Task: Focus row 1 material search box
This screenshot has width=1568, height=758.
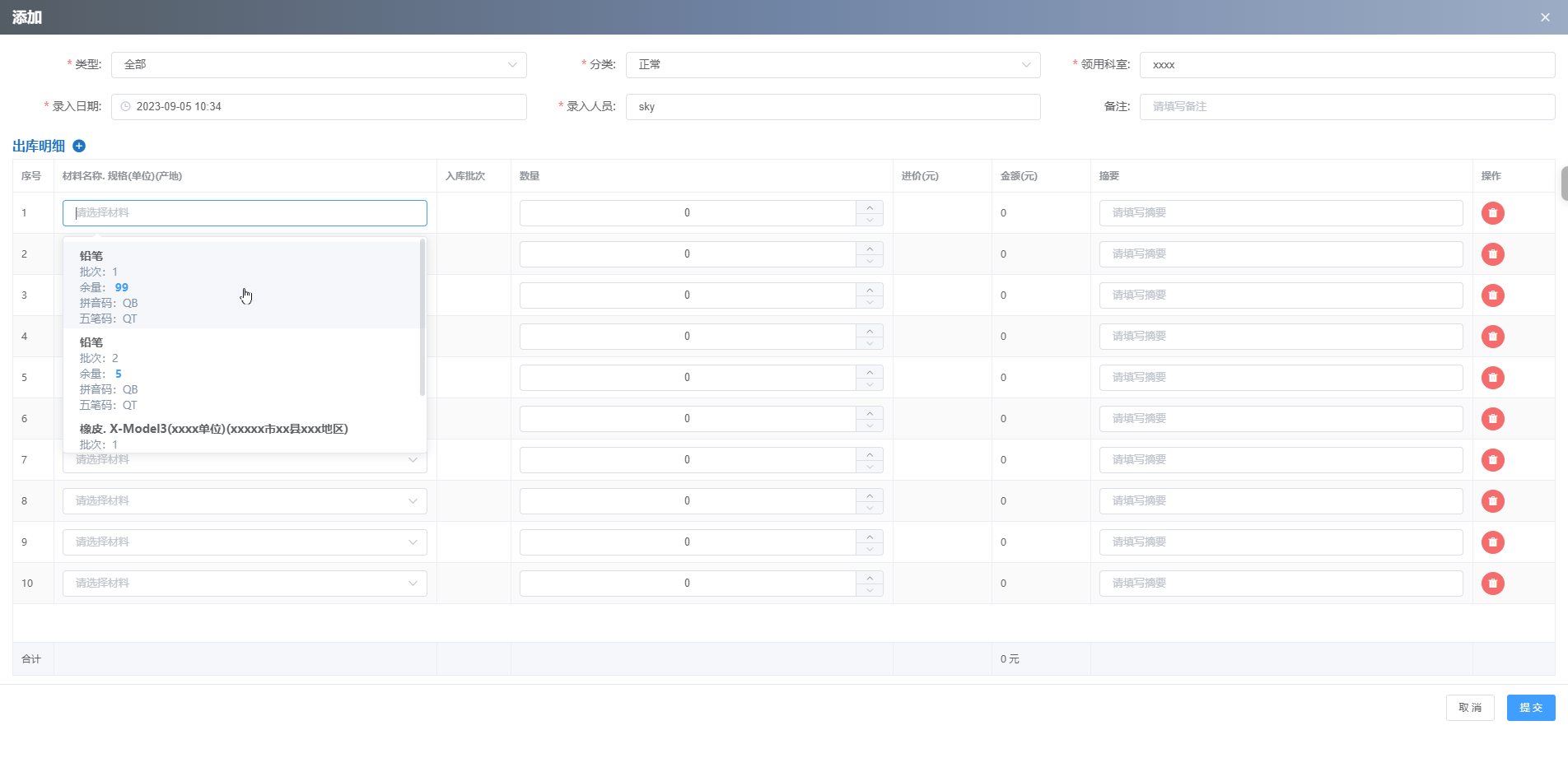Action: pos(245,213)
